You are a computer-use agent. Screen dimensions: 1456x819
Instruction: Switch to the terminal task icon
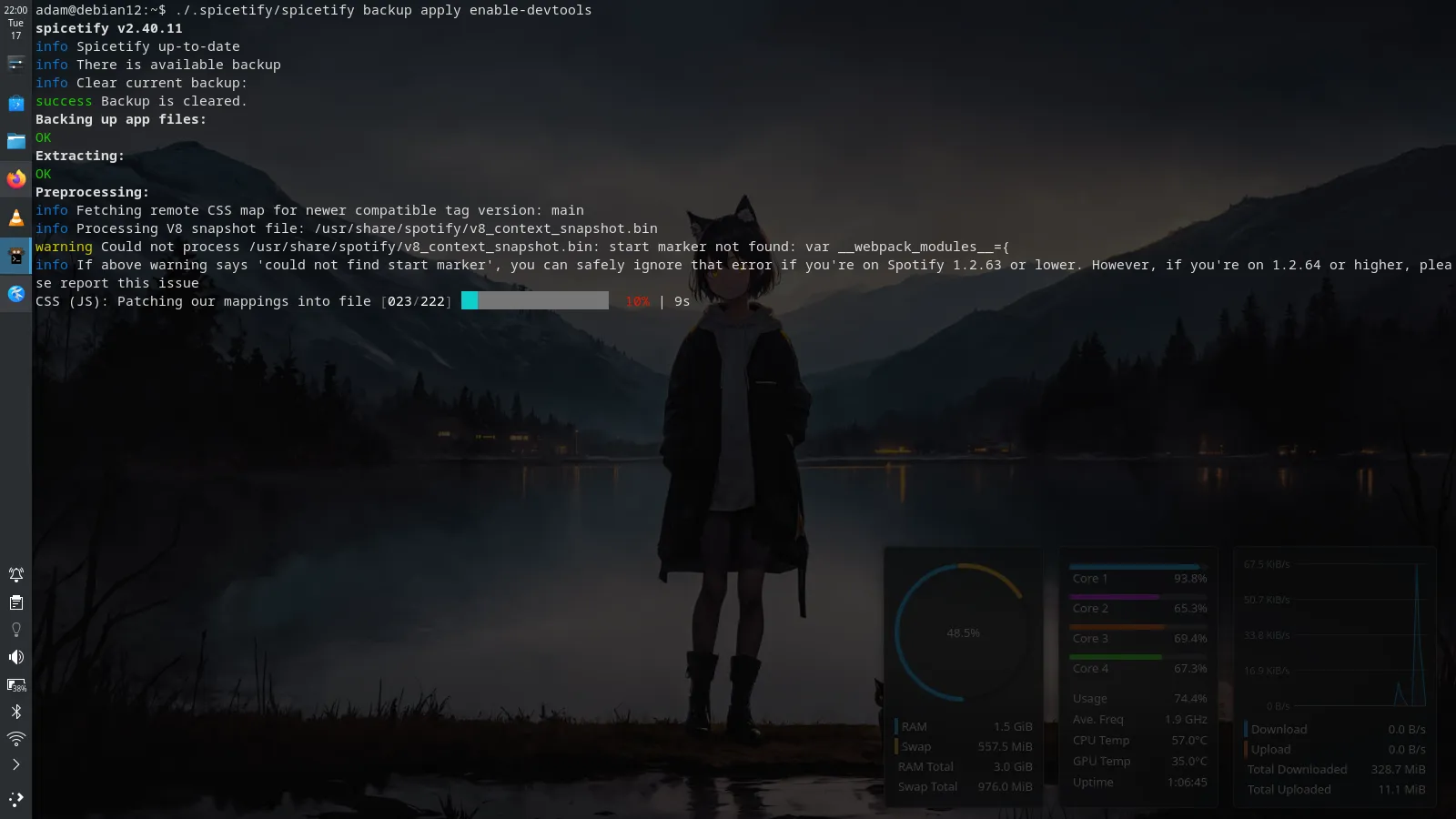tap(15, 256)
